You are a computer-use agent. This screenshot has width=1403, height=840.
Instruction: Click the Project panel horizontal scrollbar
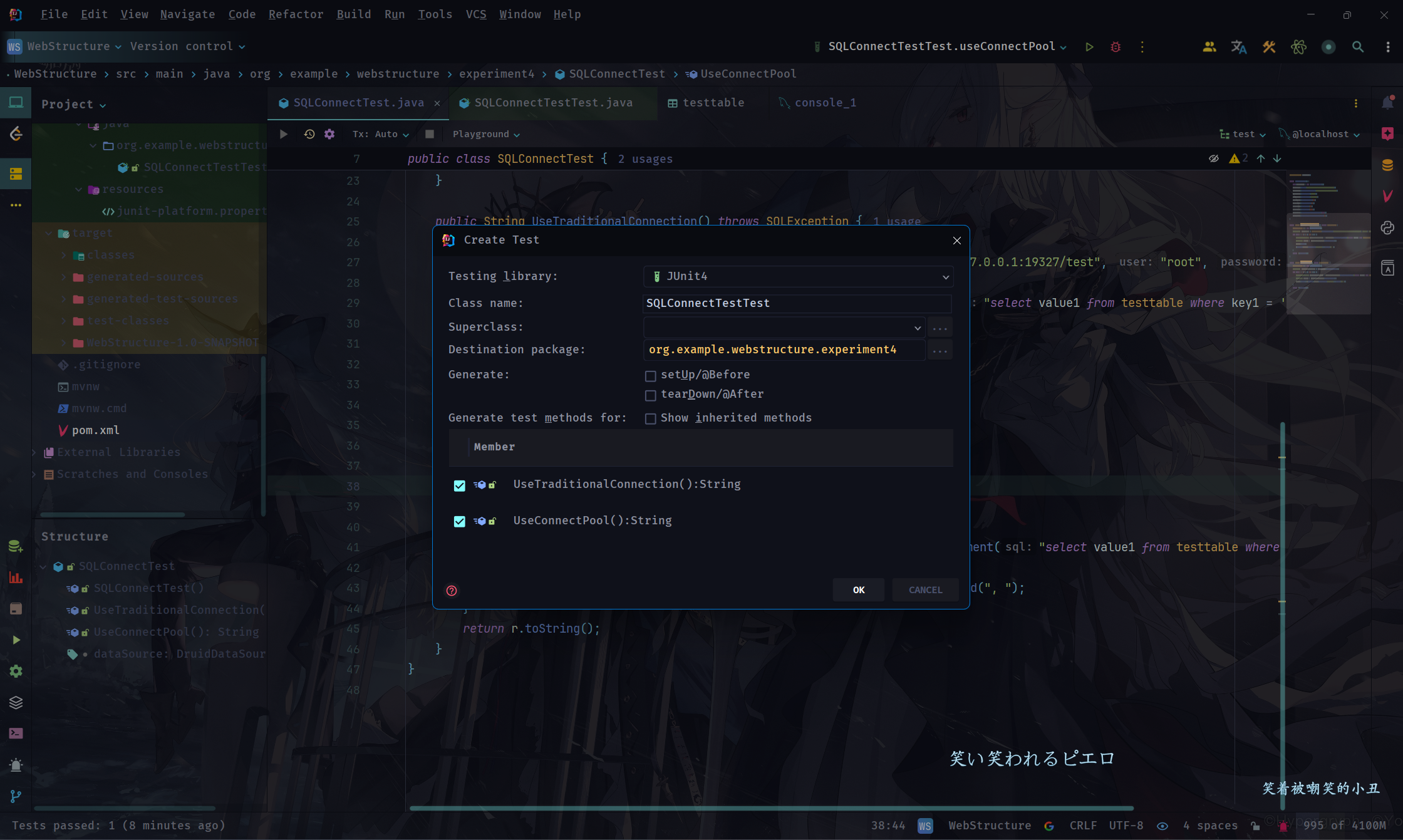pos(113,515)
